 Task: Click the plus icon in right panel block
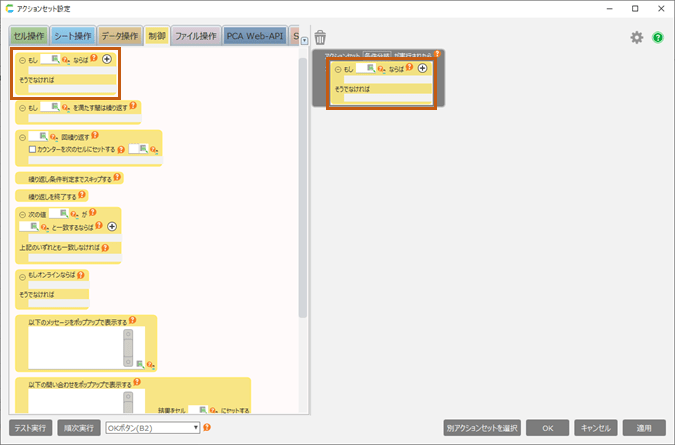422,68
